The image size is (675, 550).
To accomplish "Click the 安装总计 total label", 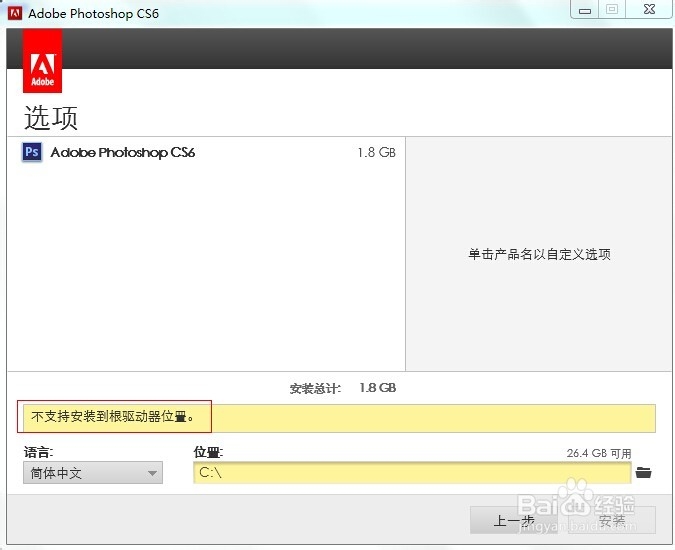I will [x=315, y=388].
